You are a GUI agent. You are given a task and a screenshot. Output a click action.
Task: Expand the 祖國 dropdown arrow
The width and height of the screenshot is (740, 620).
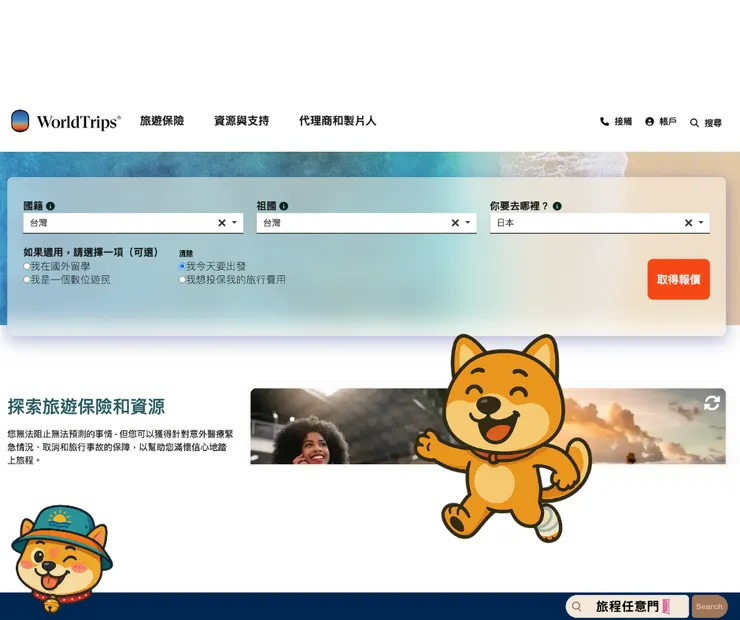[x=468, y=222]
